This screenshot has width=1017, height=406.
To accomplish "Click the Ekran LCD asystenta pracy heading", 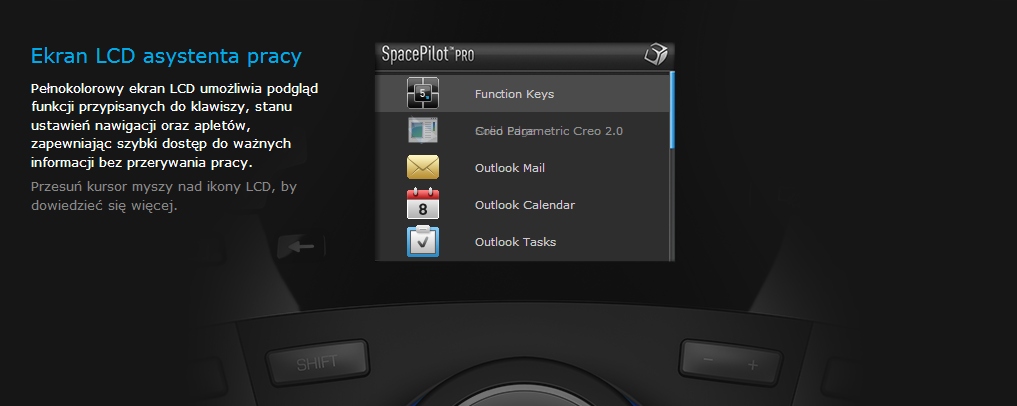I will click(166, 56).
